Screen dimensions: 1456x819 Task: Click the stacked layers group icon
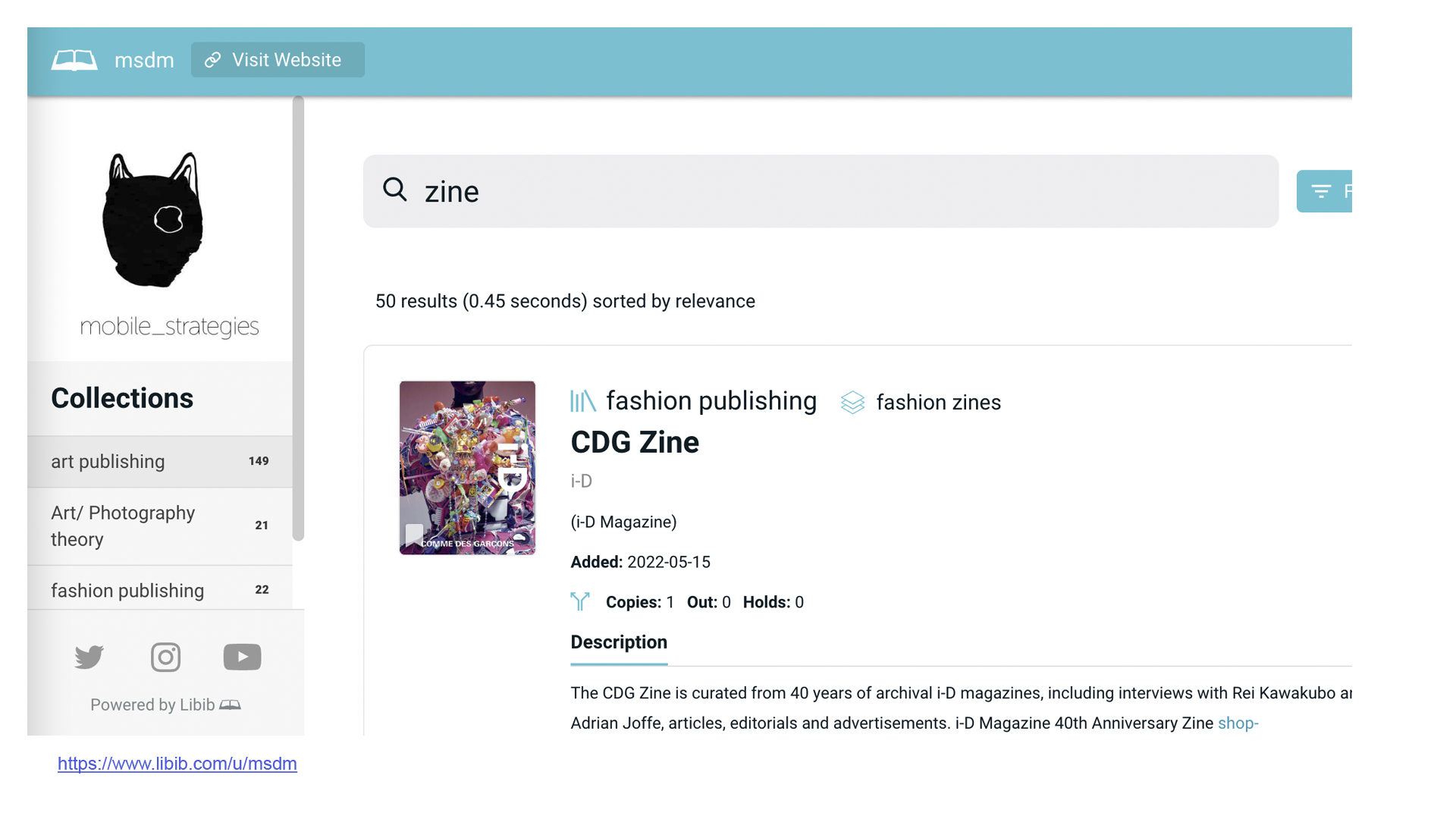coord(852,402)
